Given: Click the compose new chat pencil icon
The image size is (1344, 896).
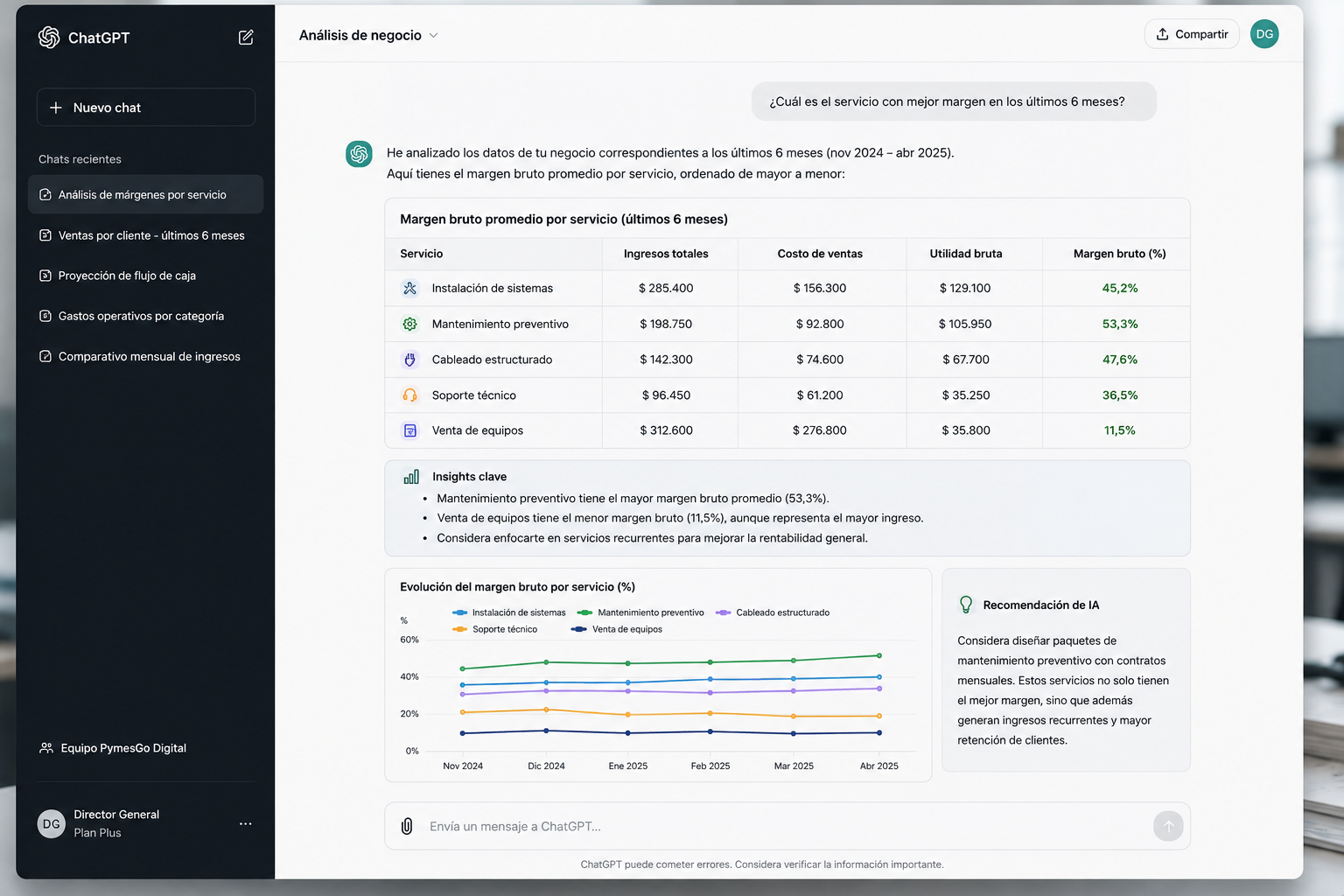Looking at the screenshot, I should coord(246,37).
